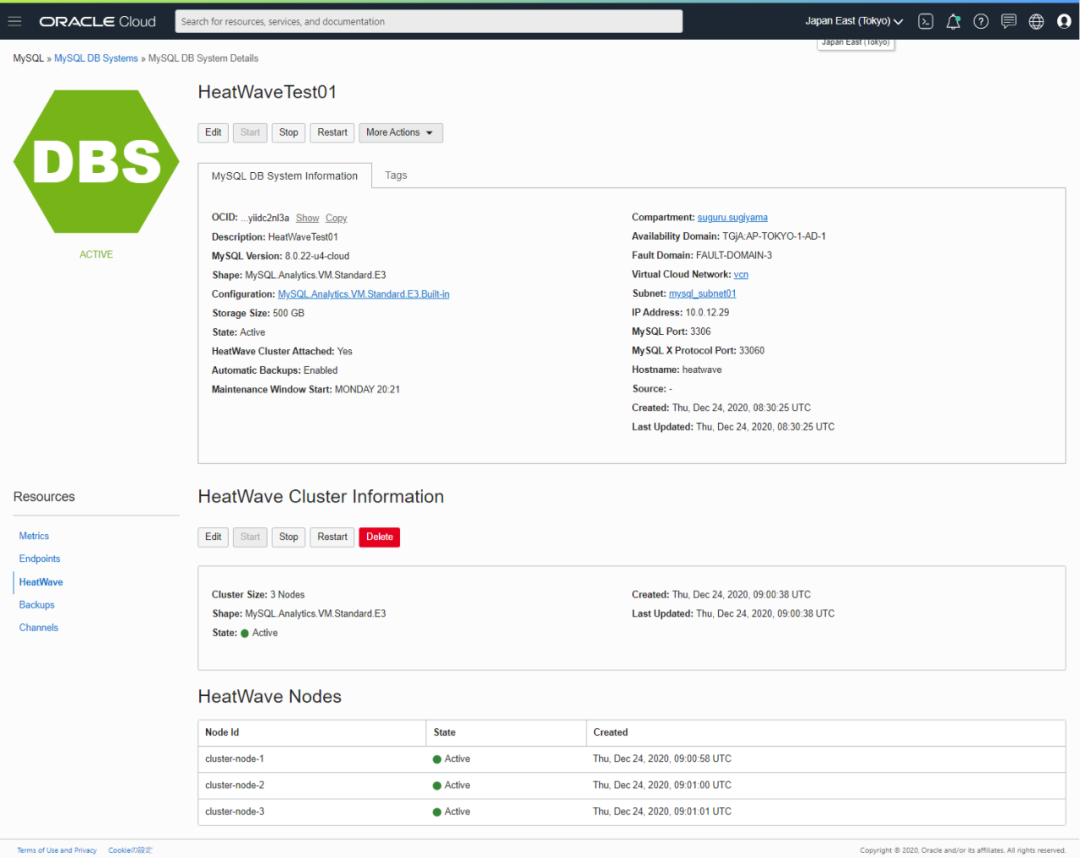Edit the HeatWave cluster
This screenshot has width=1080, height=858.
[x=214, y=537]
